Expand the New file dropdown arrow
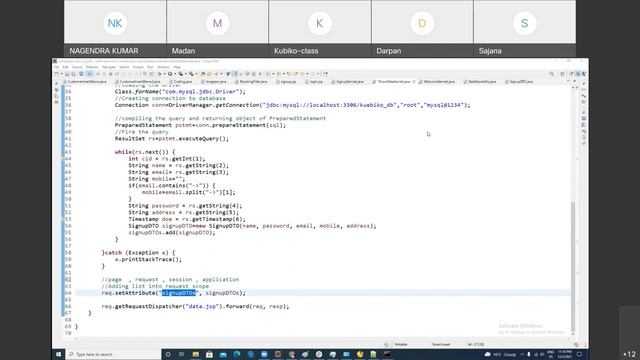 61,74
